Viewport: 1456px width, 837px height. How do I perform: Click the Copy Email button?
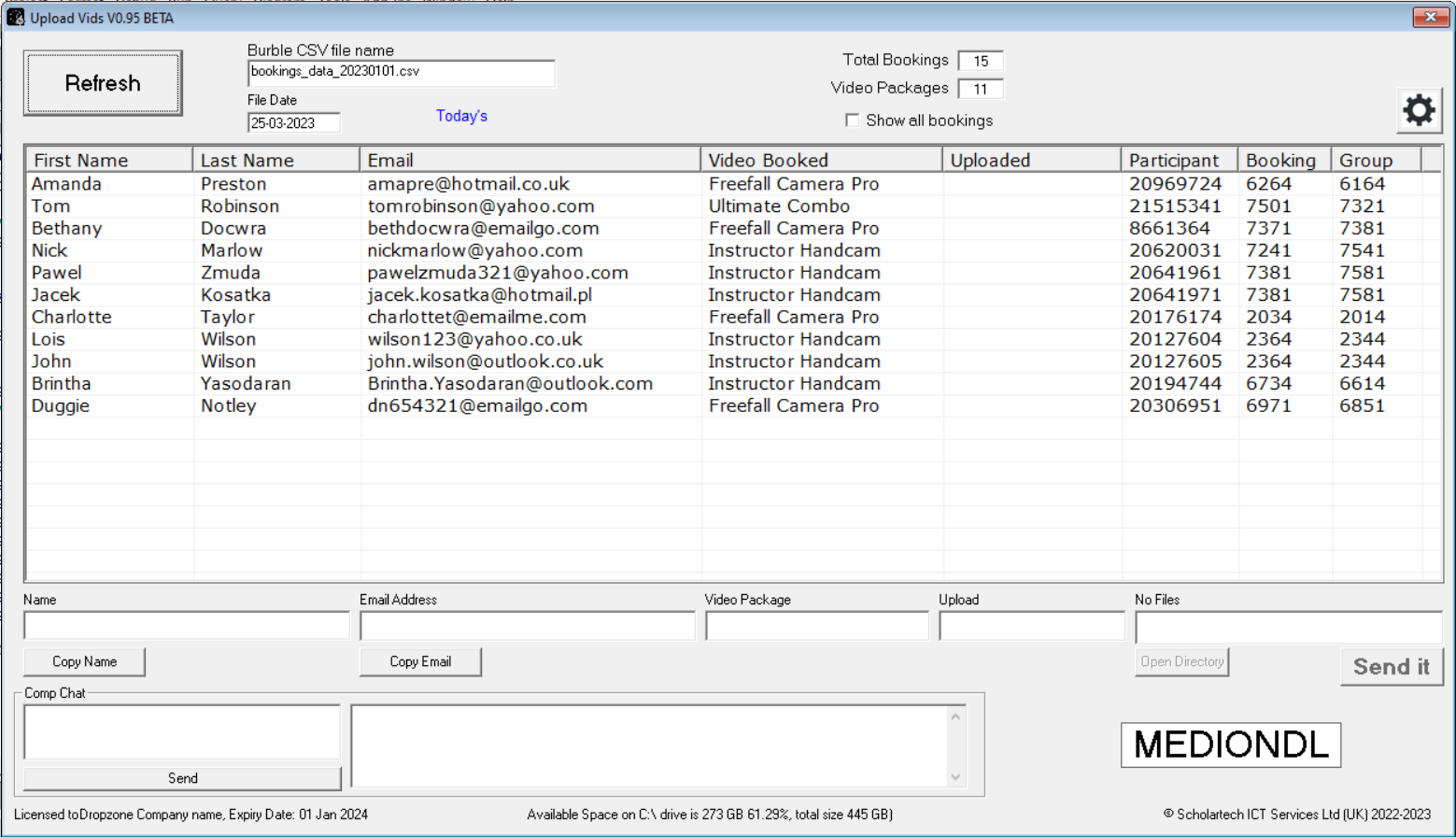point(420,661)
